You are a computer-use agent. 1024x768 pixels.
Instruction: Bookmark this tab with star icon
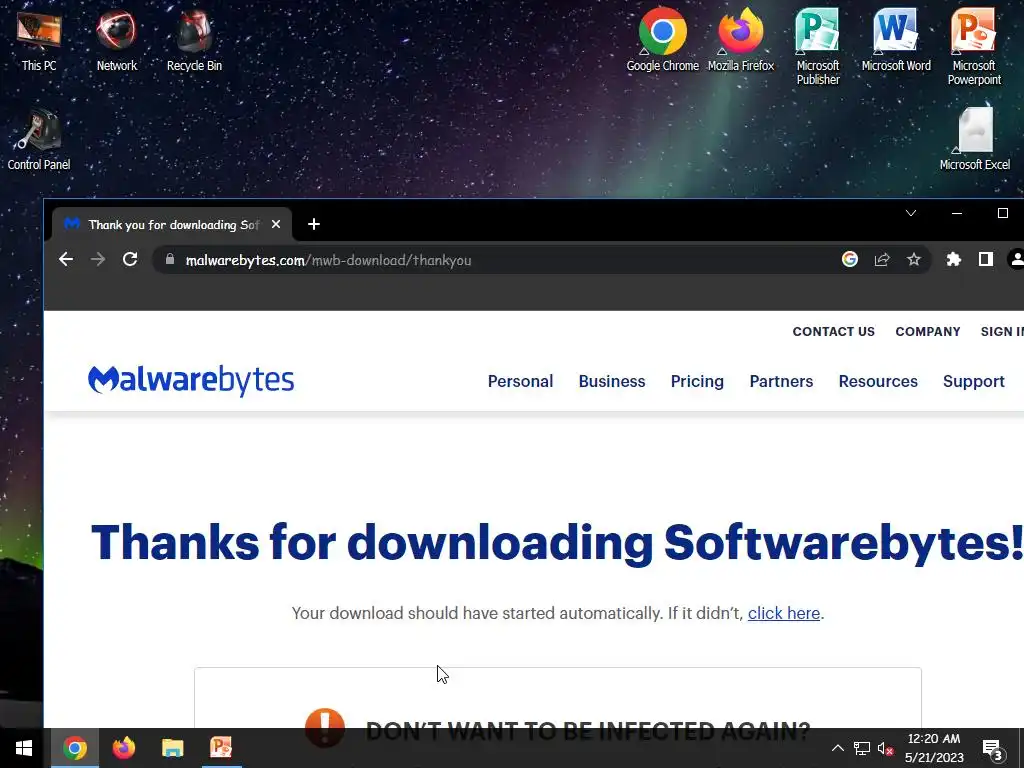[914, 260]
